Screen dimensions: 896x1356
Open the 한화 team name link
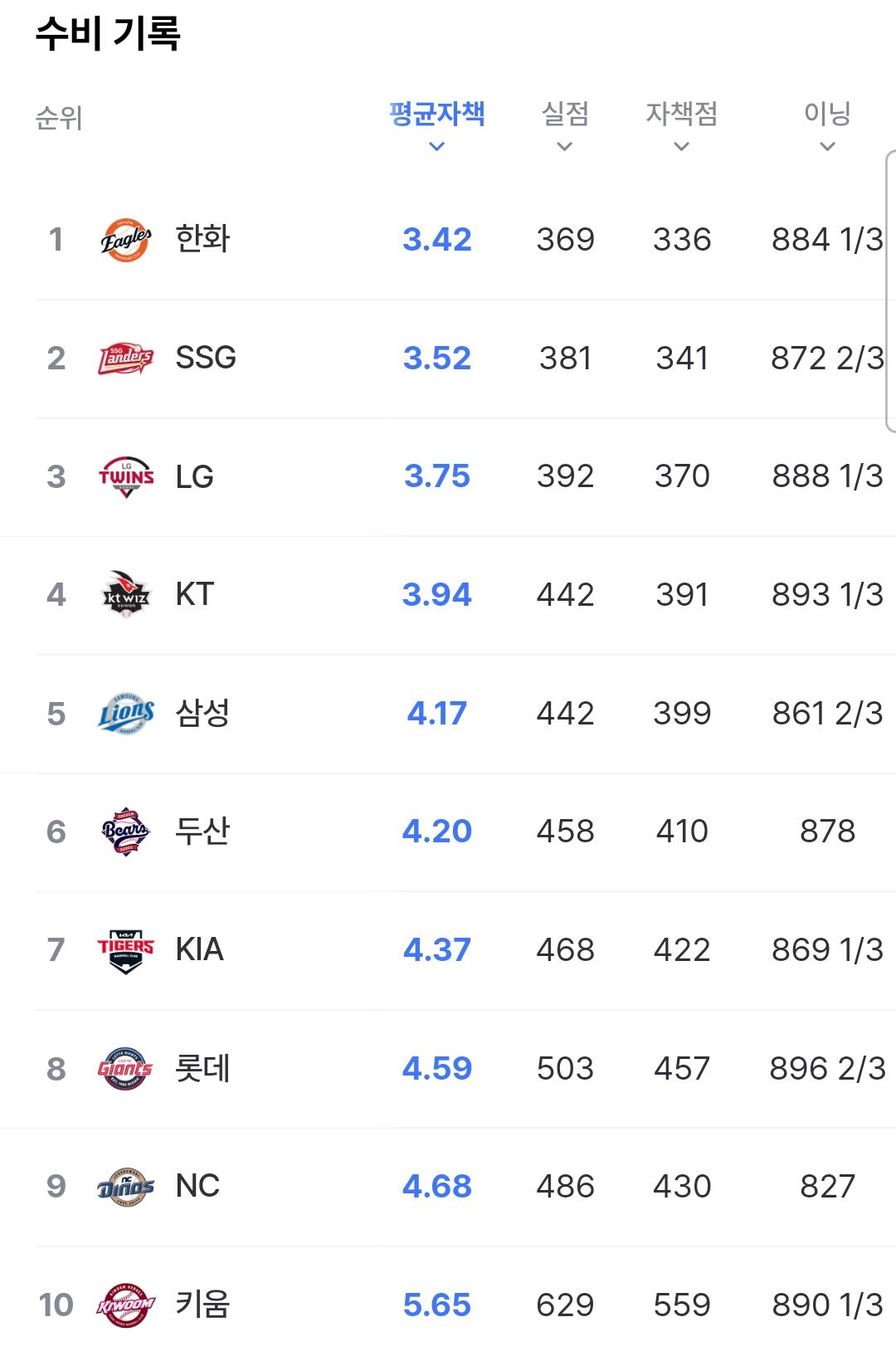click(202, 239)
